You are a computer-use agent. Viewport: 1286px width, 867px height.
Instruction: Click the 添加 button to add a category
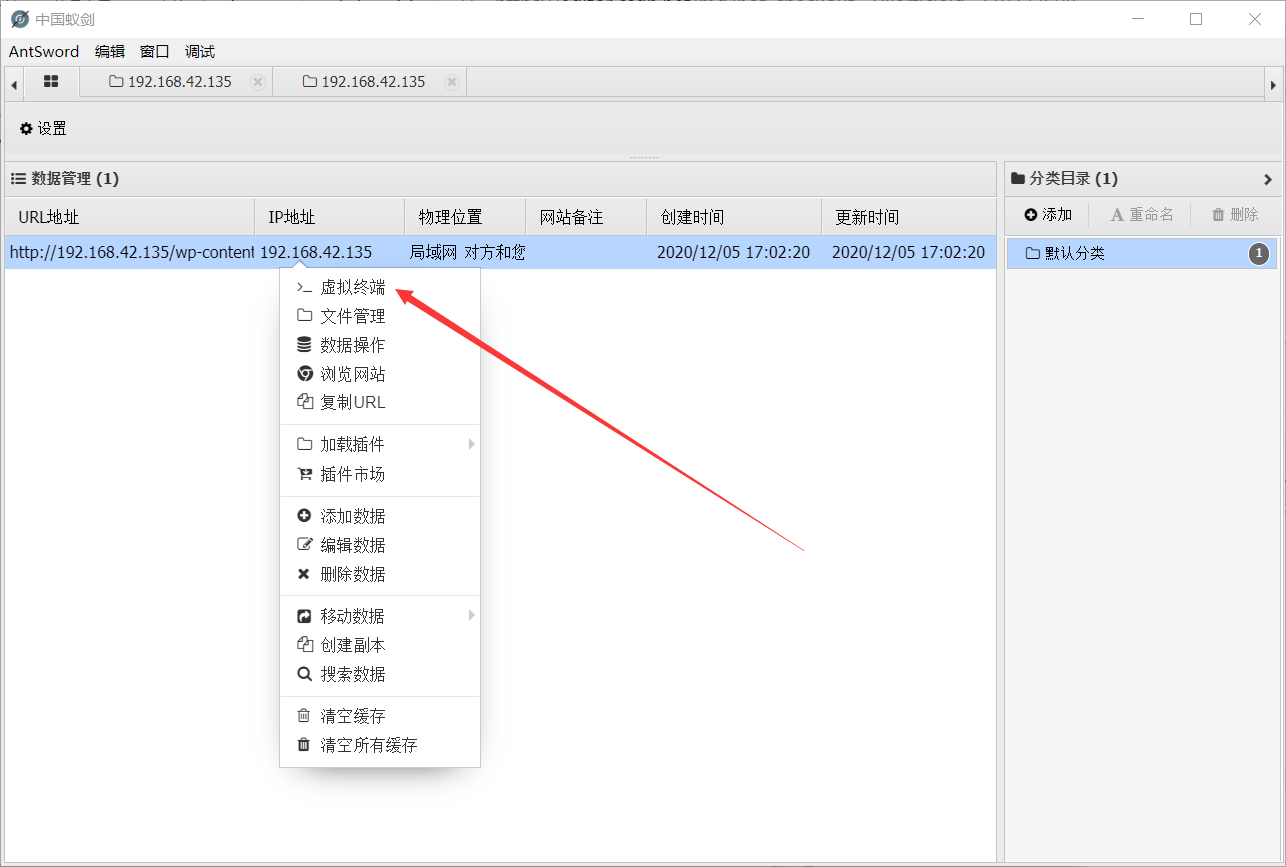tap(1047, 213)
